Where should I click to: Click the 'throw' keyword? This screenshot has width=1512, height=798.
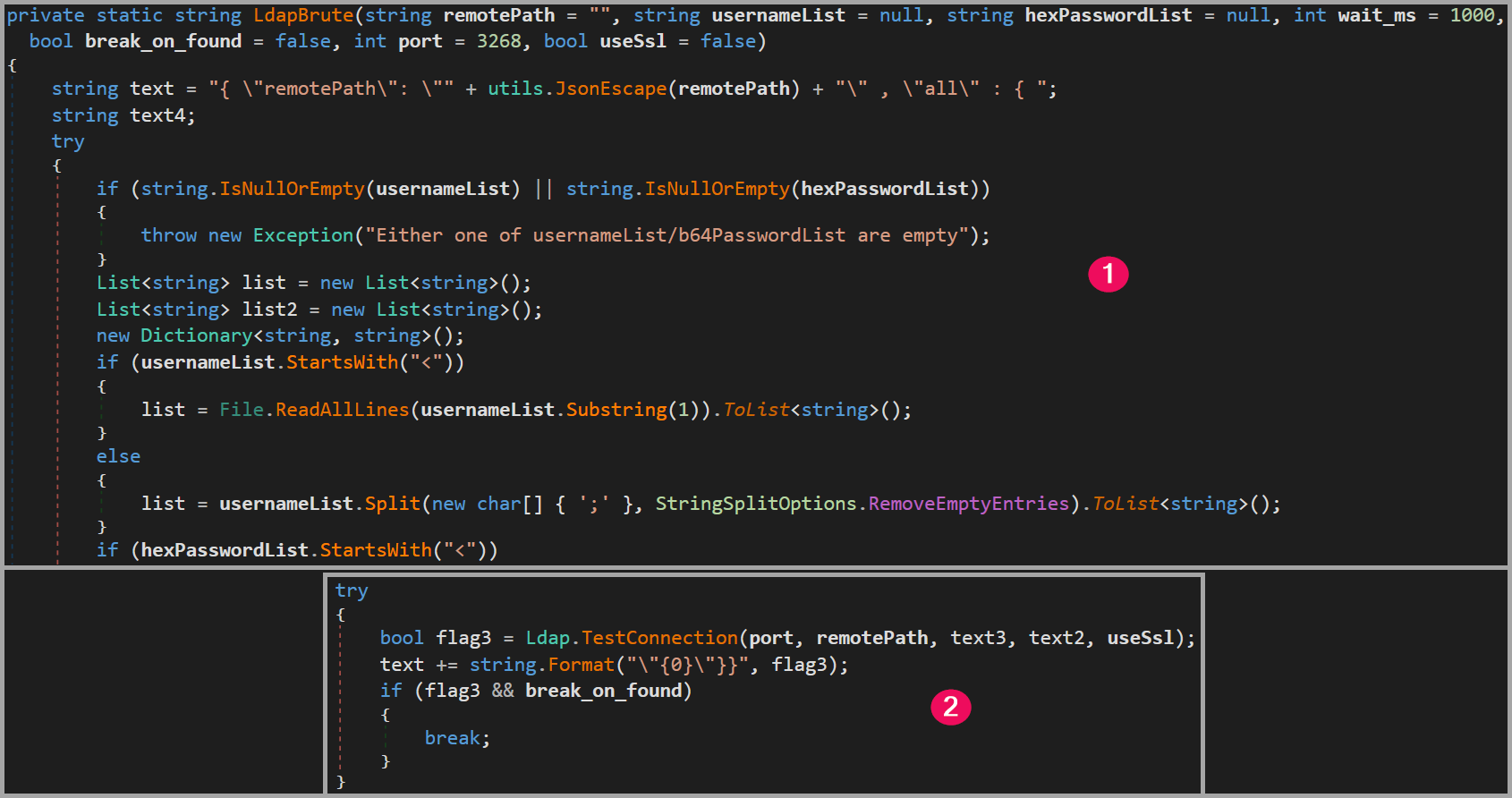169,235
